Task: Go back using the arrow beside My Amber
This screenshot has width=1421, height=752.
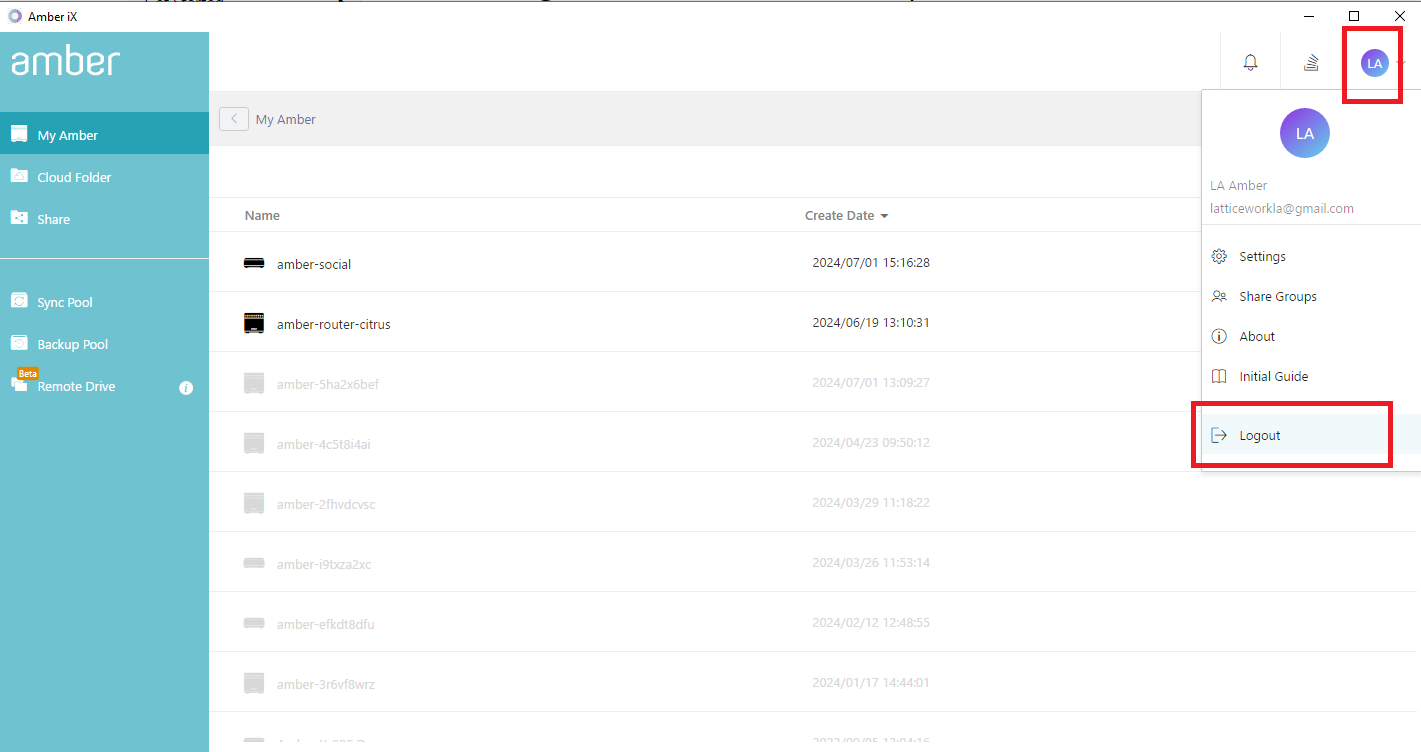Action: 234,119
